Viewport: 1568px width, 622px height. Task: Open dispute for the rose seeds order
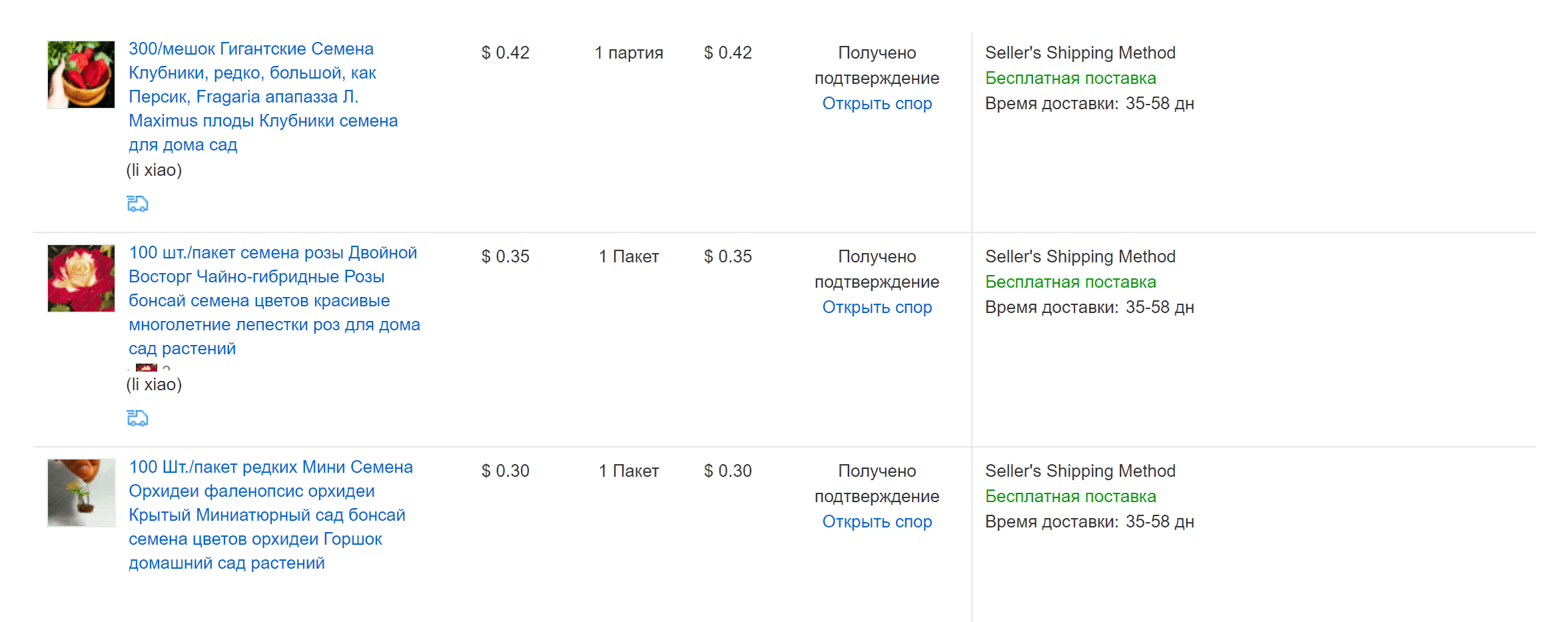click(x=877, y=307)
